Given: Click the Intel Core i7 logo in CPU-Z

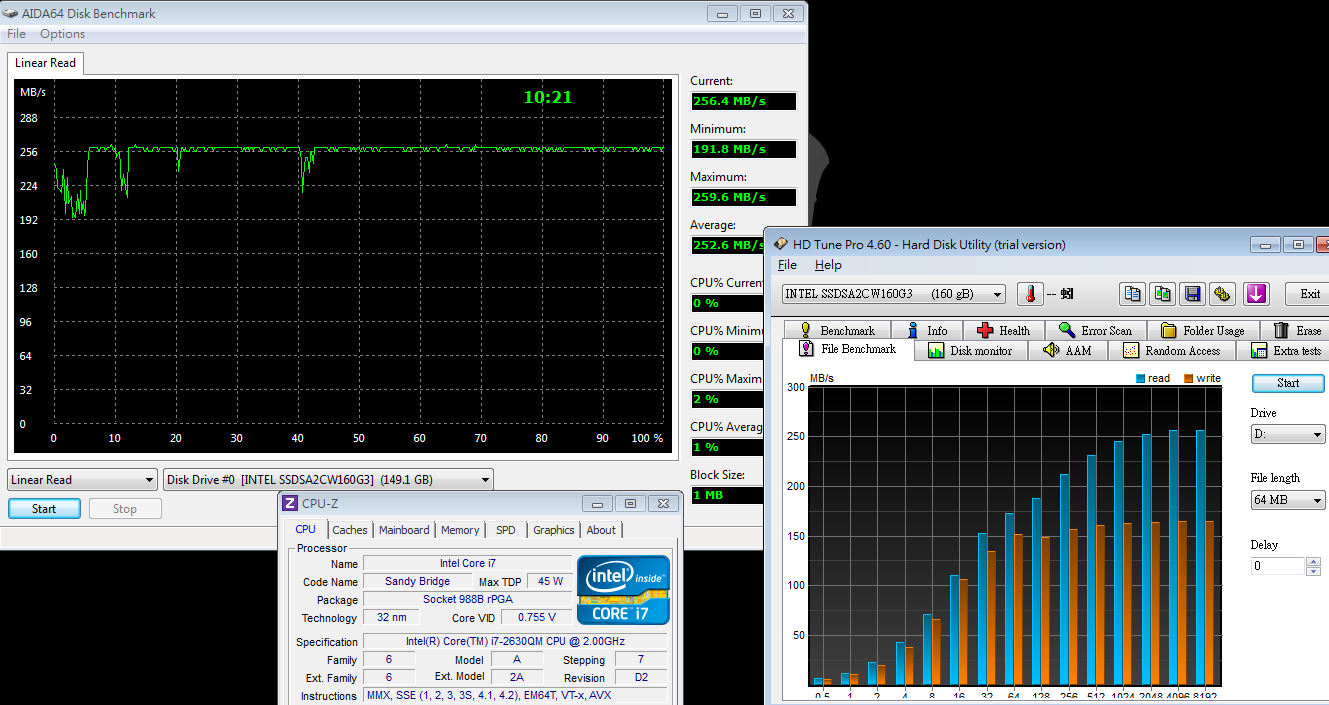Looking at the screenshot, I should (623, 590).
